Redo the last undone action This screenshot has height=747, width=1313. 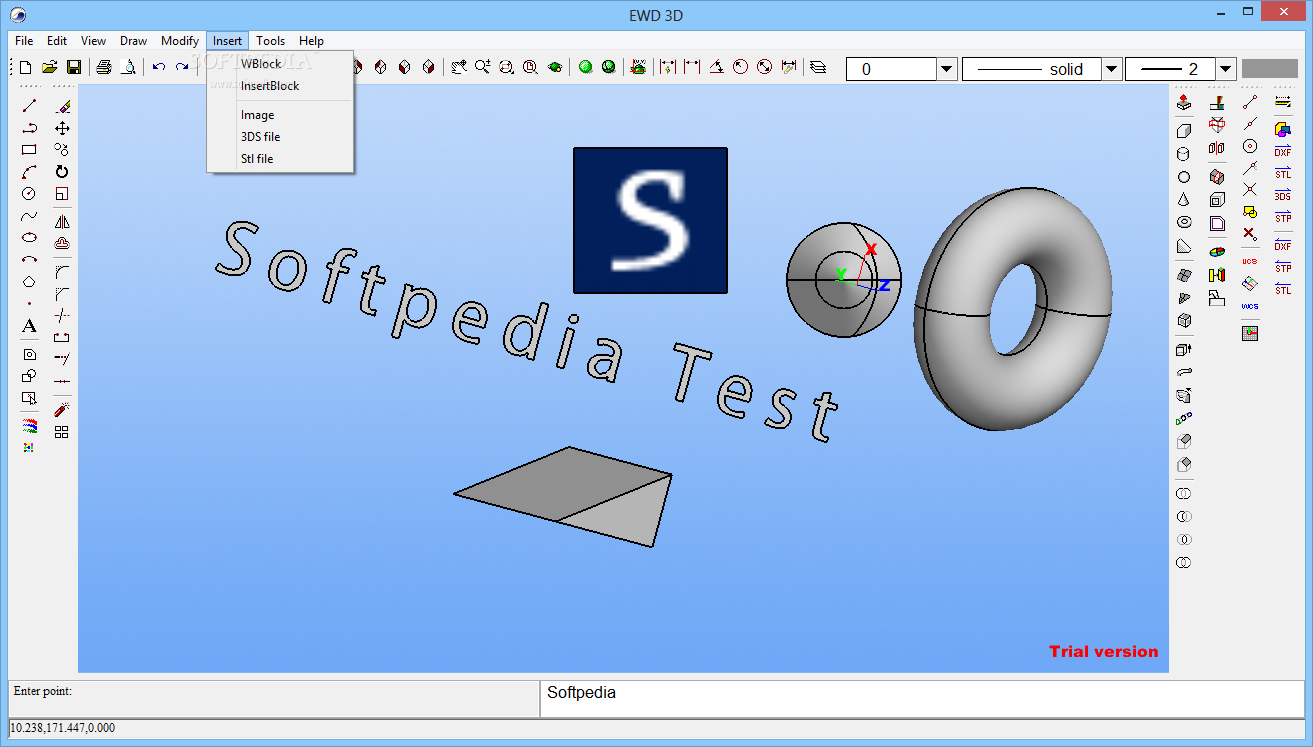pos(182,67)
